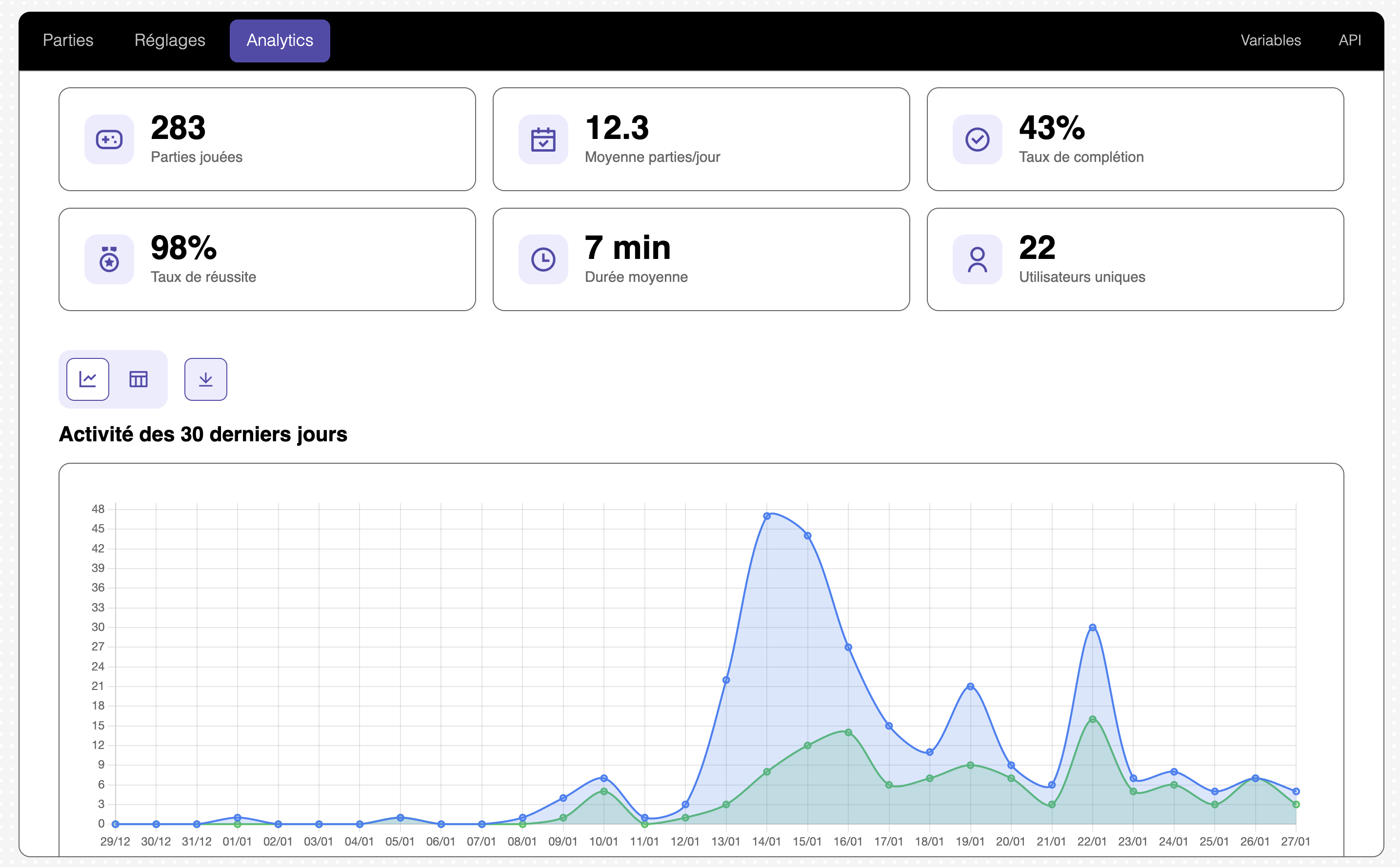Click the medal icon on Taux de réussite card

tap(109, 259)
